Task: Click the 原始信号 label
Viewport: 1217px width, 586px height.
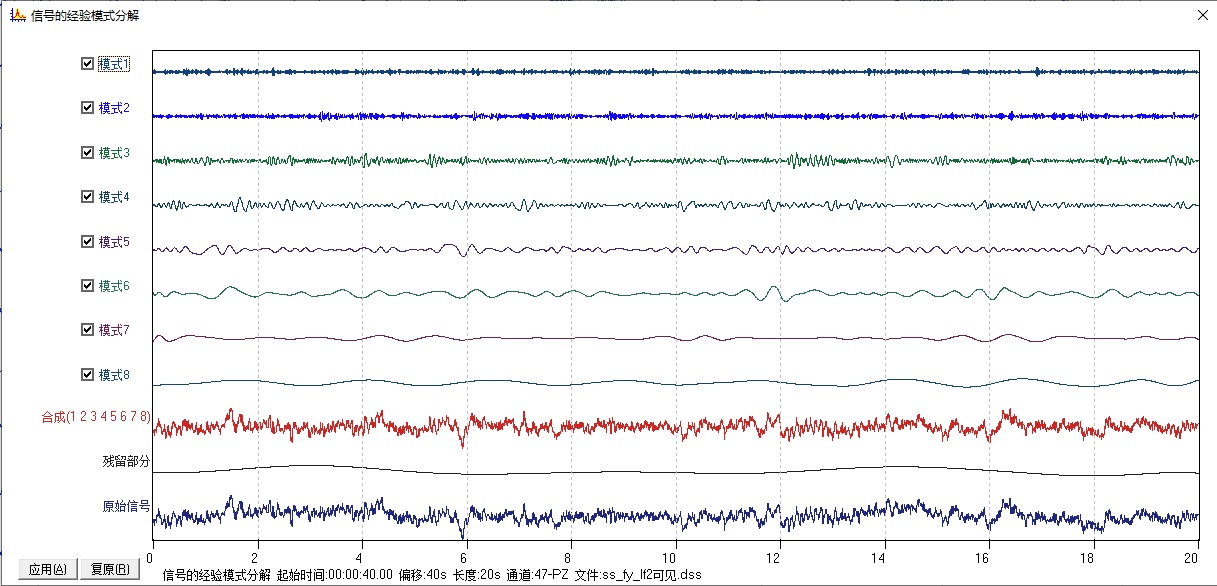Action: click(126, 506)
